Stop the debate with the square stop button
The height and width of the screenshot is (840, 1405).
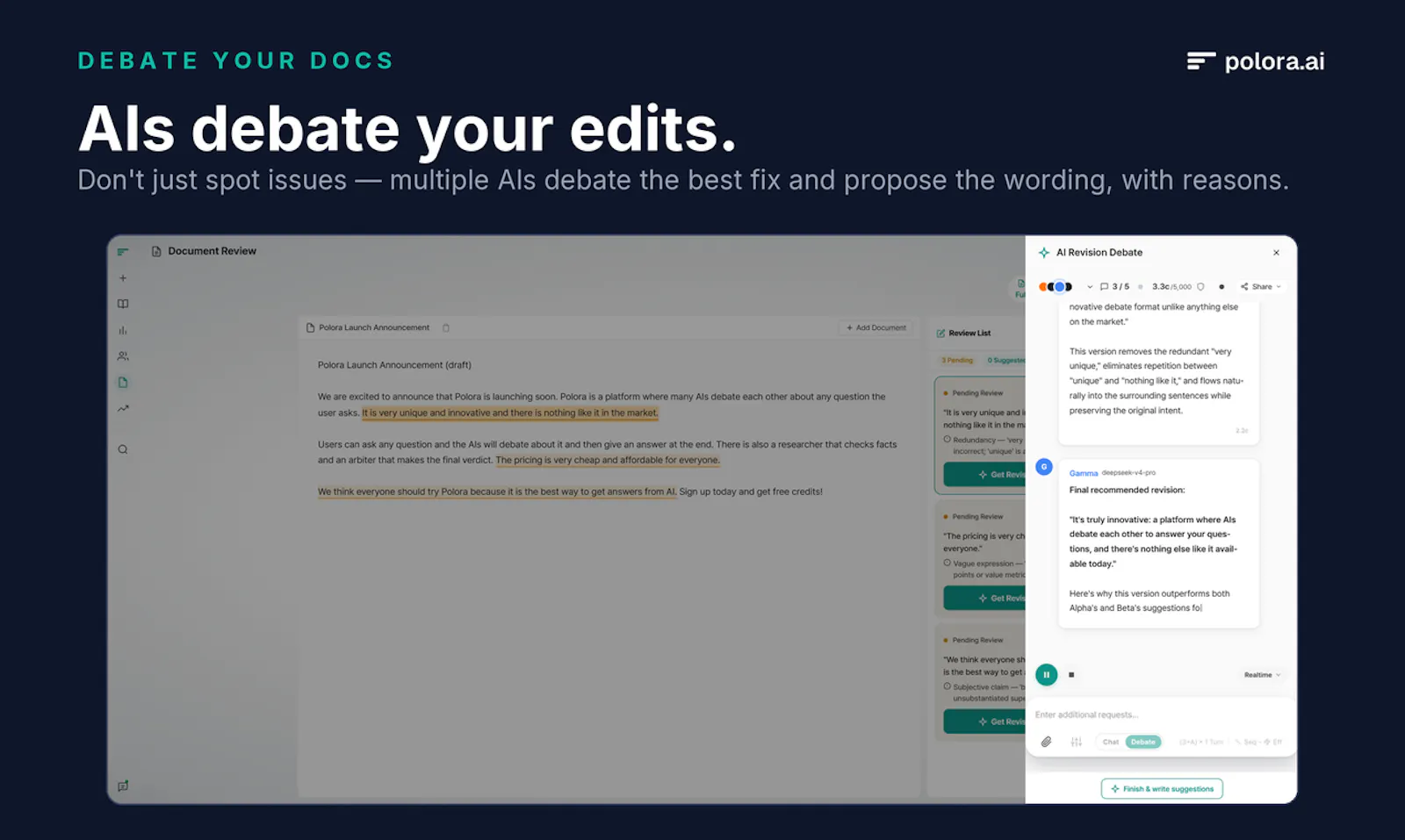pyautogui.click(x=1071, y=675)
